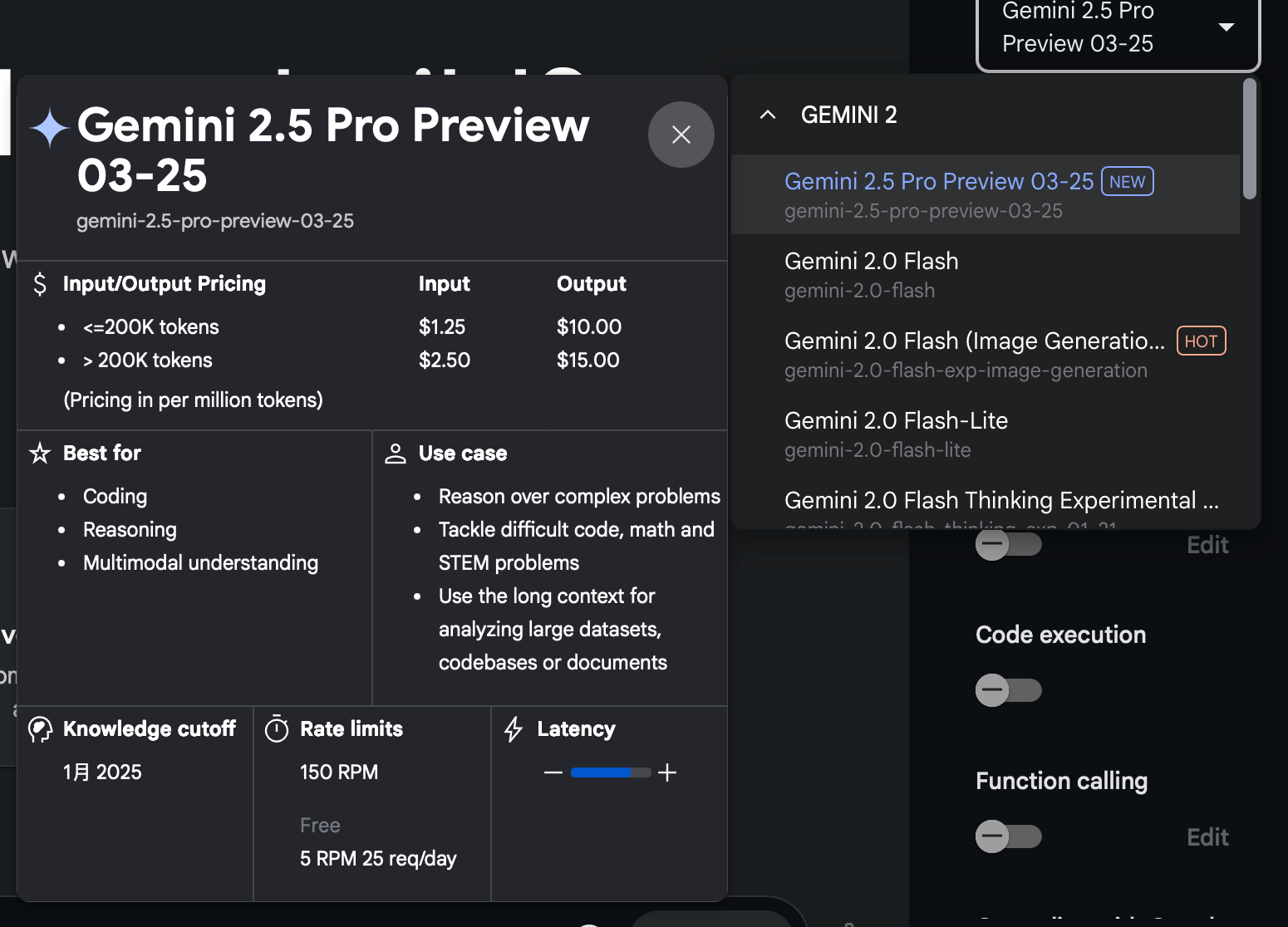Click the Best for star icon

click(40, 453)
